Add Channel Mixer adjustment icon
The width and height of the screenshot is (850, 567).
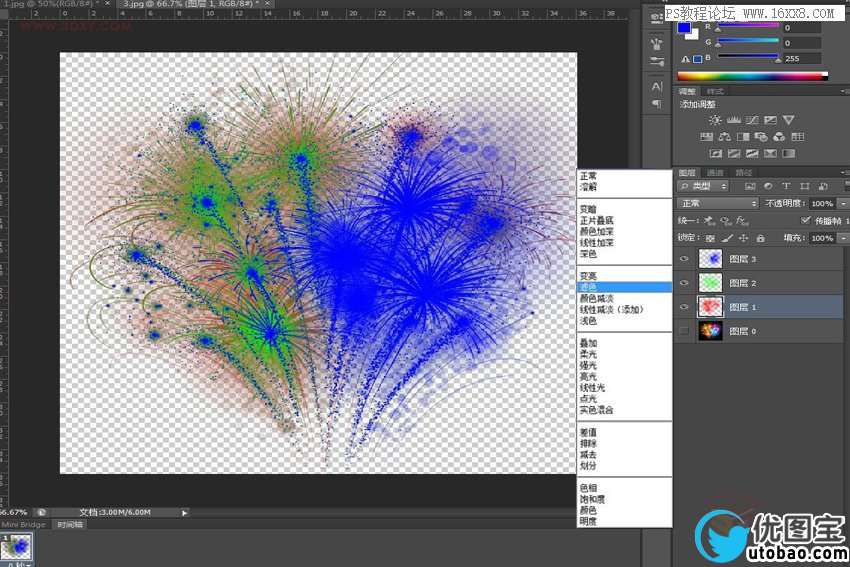point(779,137)
